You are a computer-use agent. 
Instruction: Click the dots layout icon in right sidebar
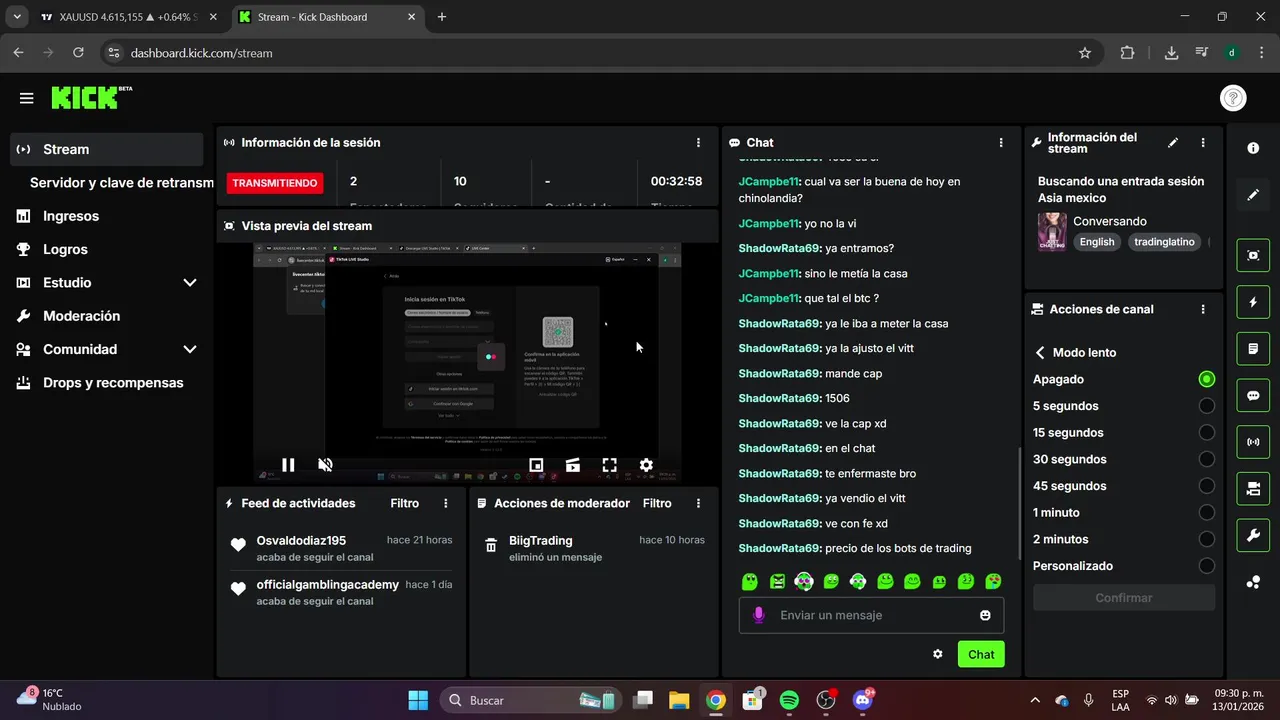tap(1253, 582)
